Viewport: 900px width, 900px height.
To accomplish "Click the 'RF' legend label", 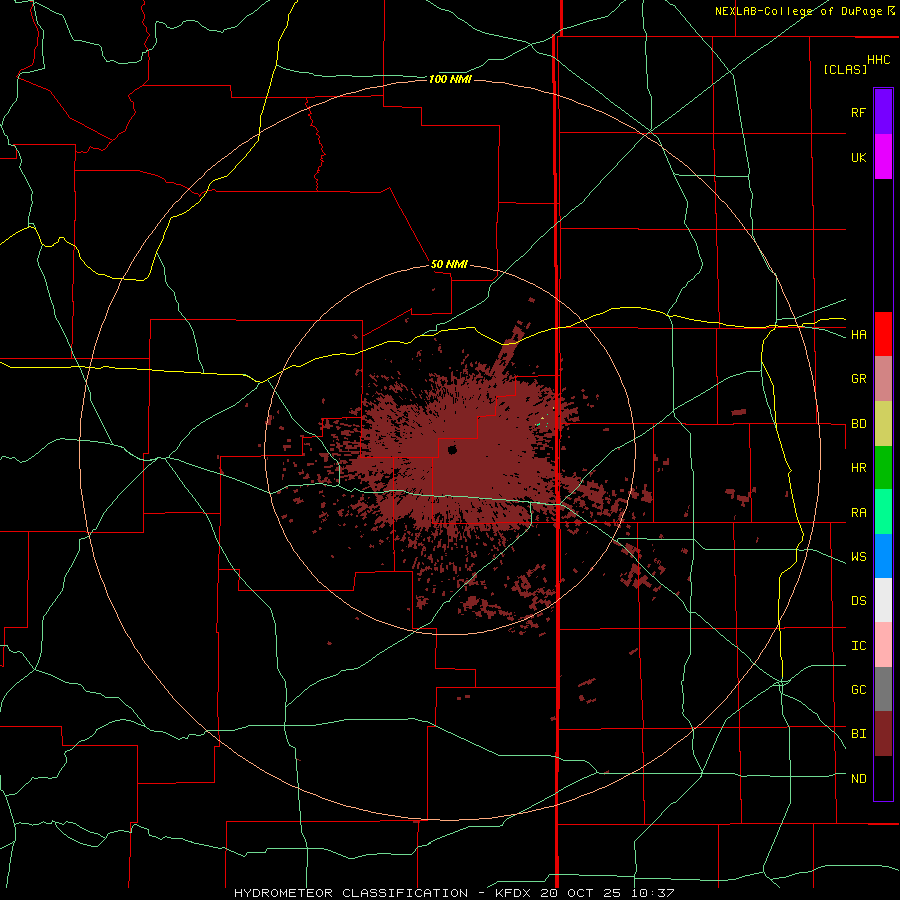I will point(858,112).
